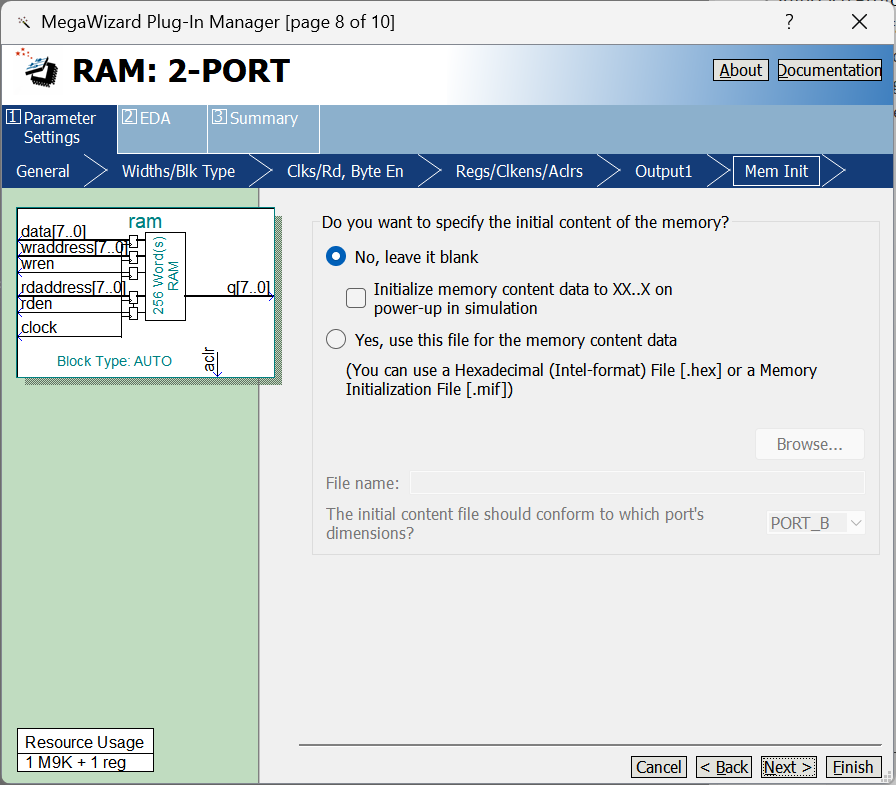
Task: Click the RAM chip logo icon
Action: (37, 68)
